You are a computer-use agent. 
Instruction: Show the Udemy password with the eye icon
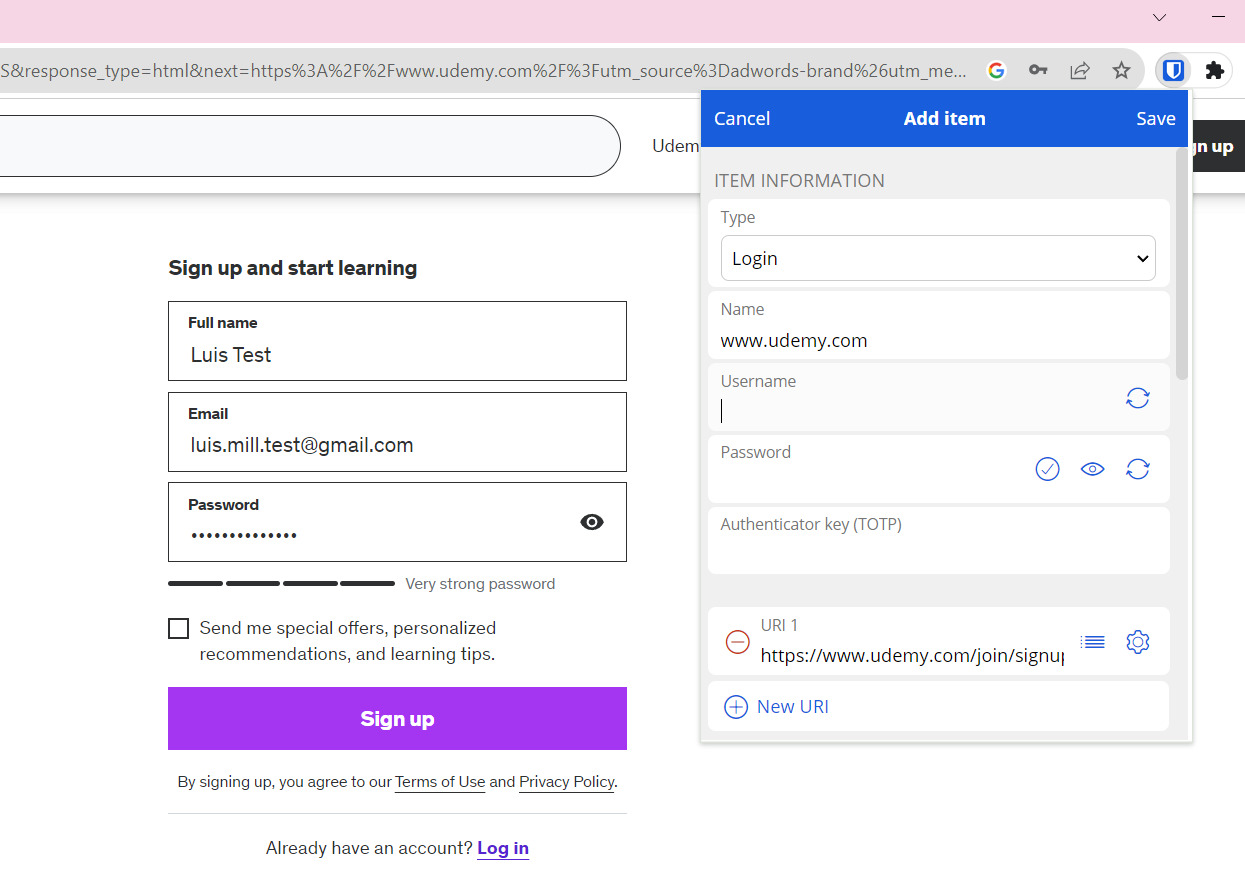pyautogui.click(x=592, y=522)
